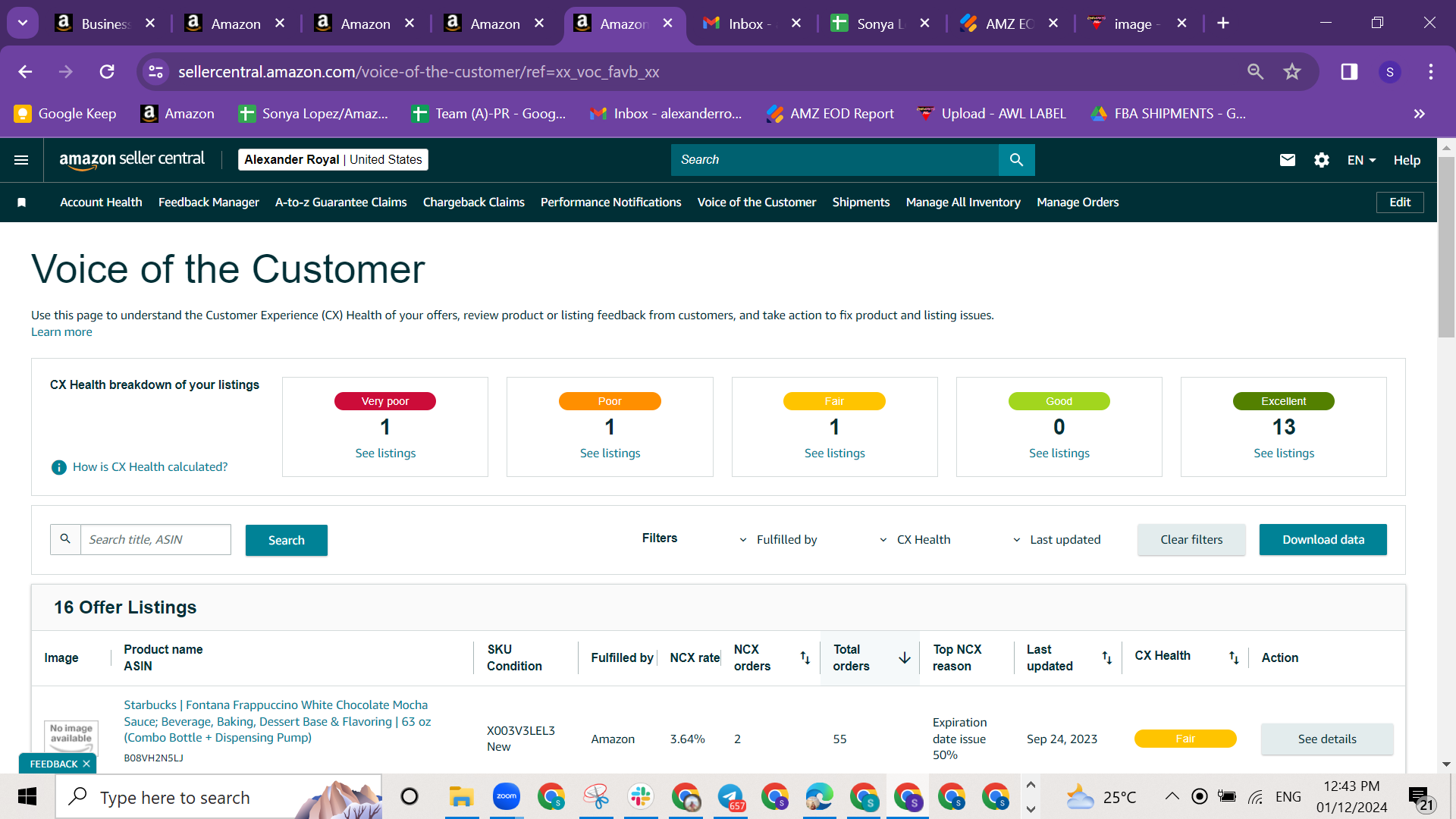
Task: Open Feedback Manager menu item
Action: coord(209,202)
